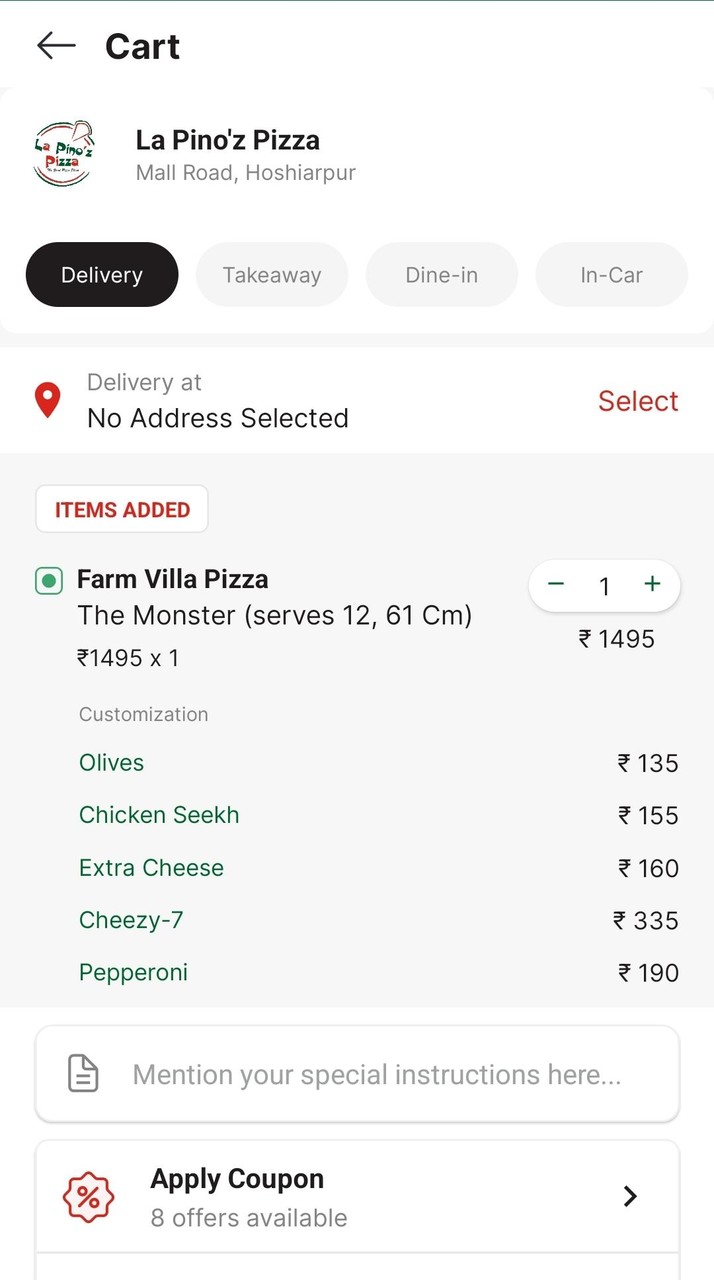Tap the coupon percent badge icon
The image size is (714, 1280).
89,1197
